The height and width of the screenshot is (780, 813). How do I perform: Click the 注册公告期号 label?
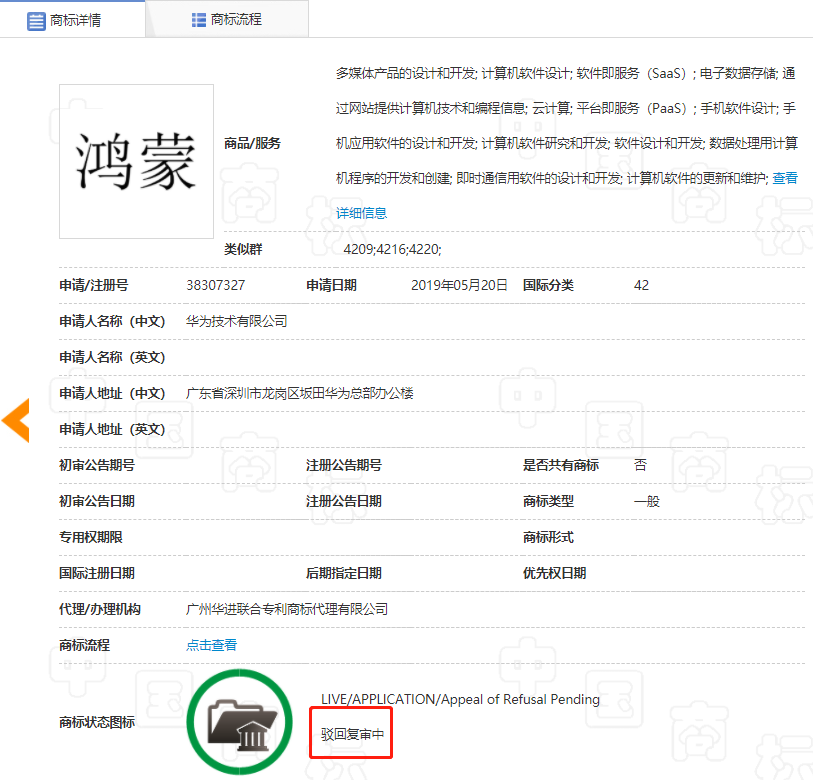coord(344,465)
